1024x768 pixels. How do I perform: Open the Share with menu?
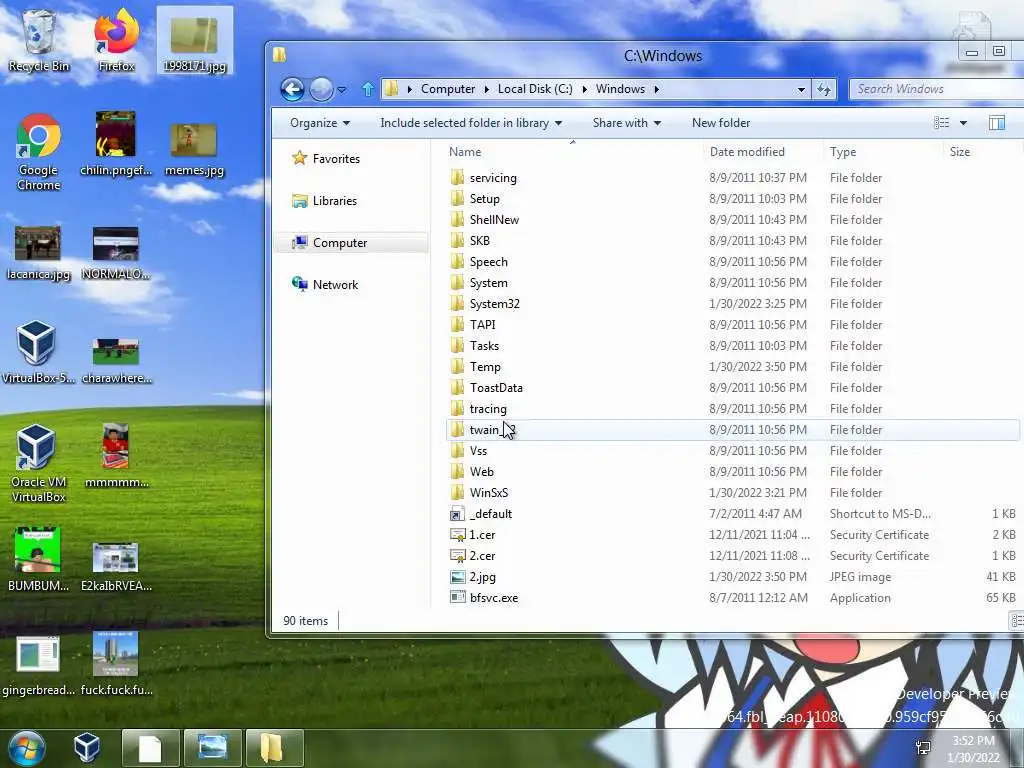(627, 123)
